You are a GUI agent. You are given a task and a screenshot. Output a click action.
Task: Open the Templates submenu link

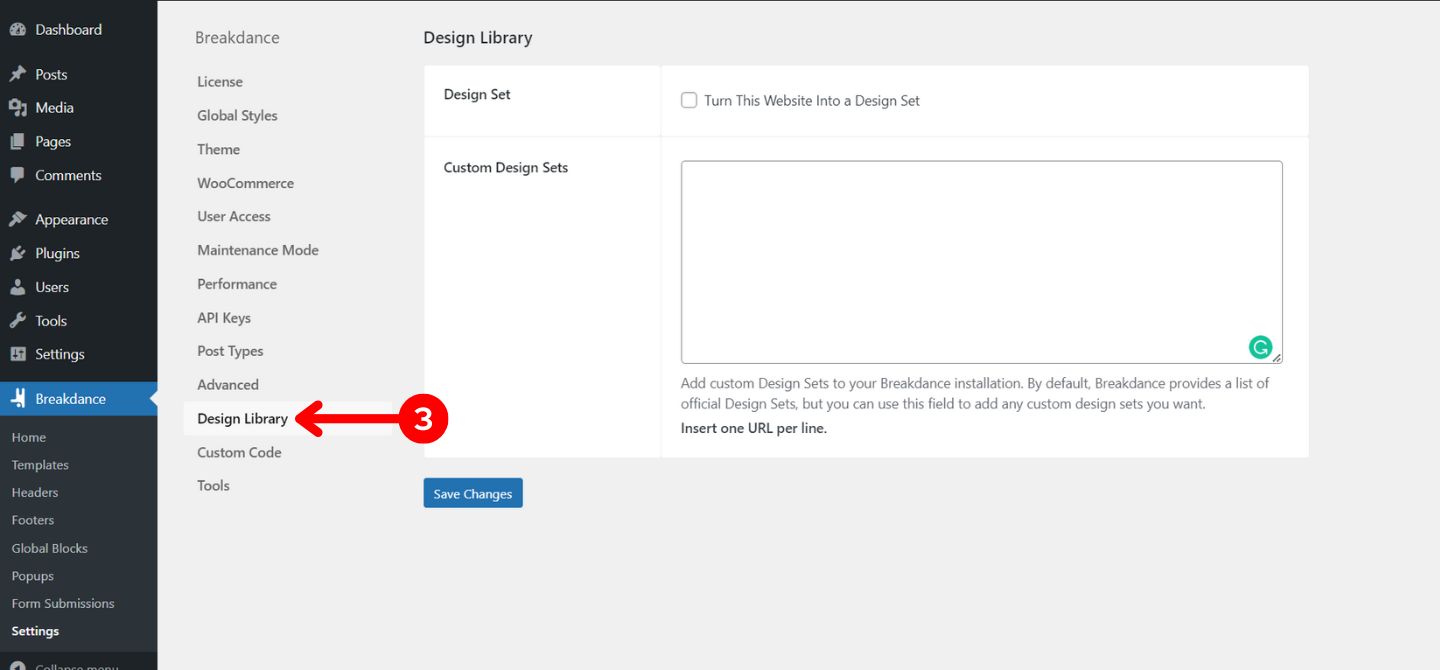(x=40, y=465)
